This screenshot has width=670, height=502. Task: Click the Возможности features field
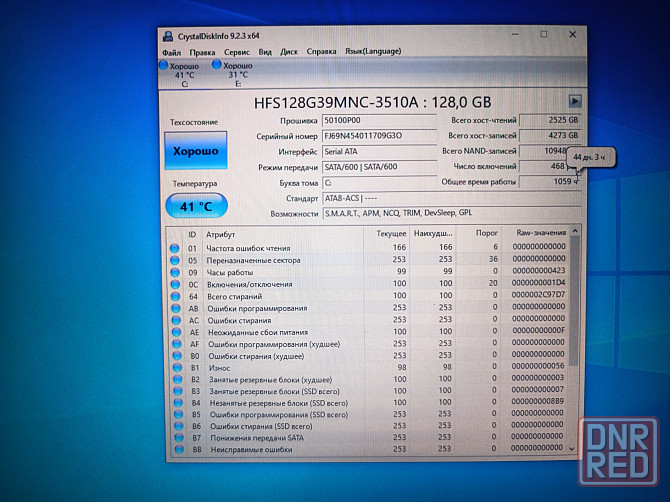click(452, 213)
